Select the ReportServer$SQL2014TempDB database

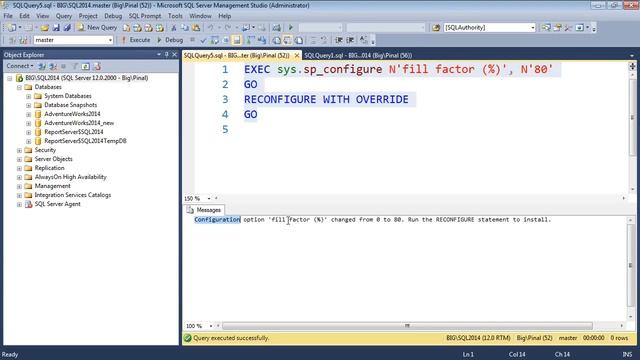85,141
